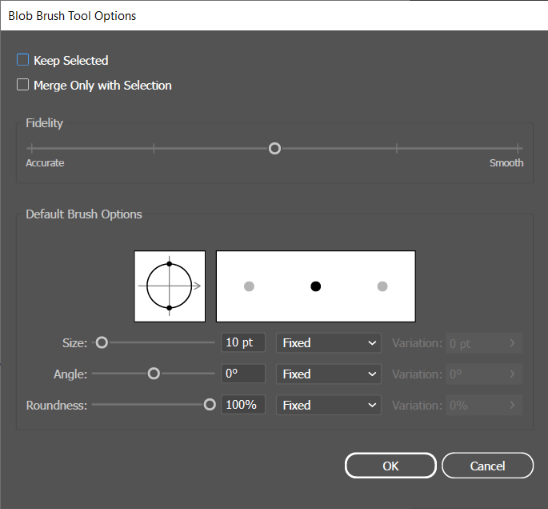Open the Angle Fixed dropdown
Viewport: 548px width, 509px height.
(329, 374)
